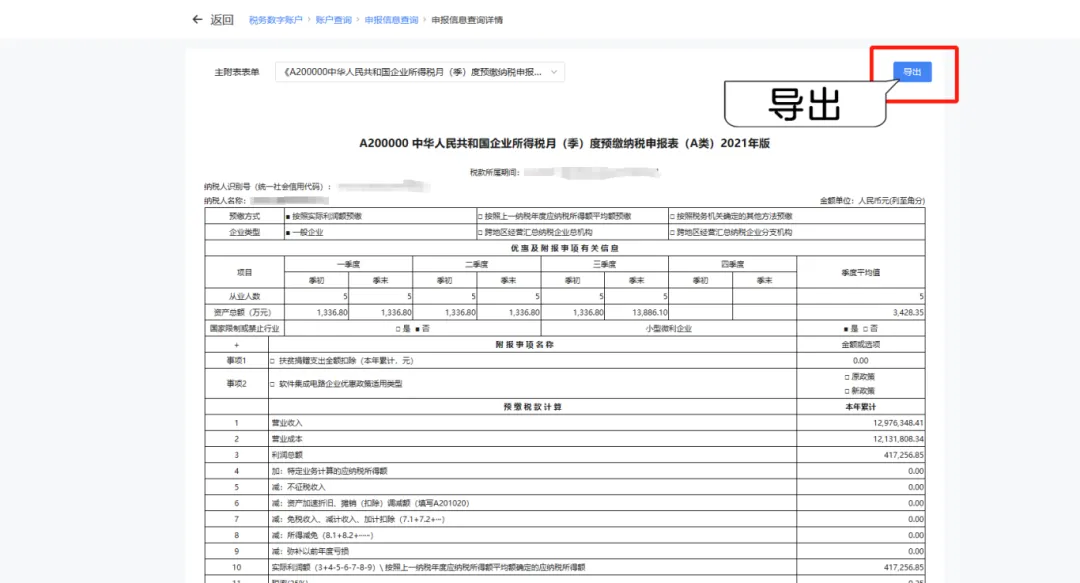Click the 申报信息查询详情 breadcrumb text
This screenshot has width=1080, height=583.
(x=467, y=20)
